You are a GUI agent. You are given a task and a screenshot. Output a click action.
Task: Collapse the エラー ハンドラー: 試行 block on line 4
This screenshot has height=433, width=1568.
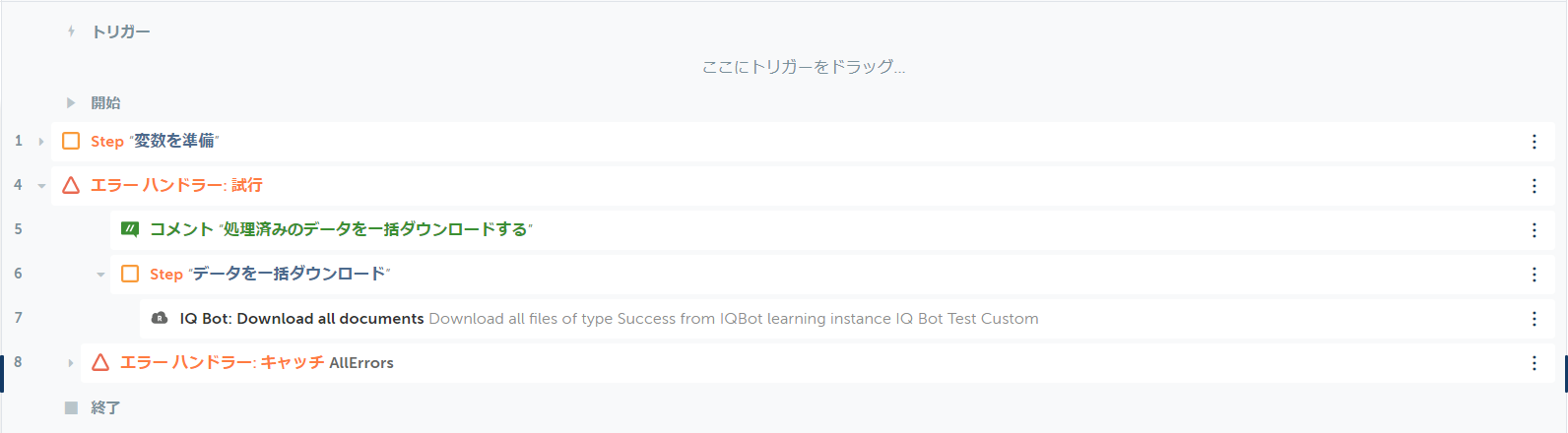pos(41,186)
